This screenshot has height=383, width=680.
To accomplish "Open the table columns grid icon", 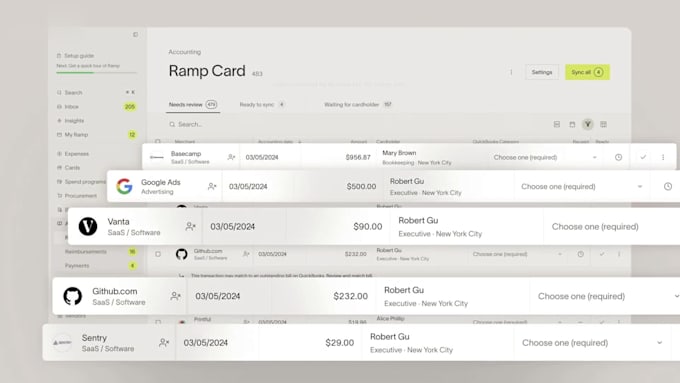I will click(603, 124).
